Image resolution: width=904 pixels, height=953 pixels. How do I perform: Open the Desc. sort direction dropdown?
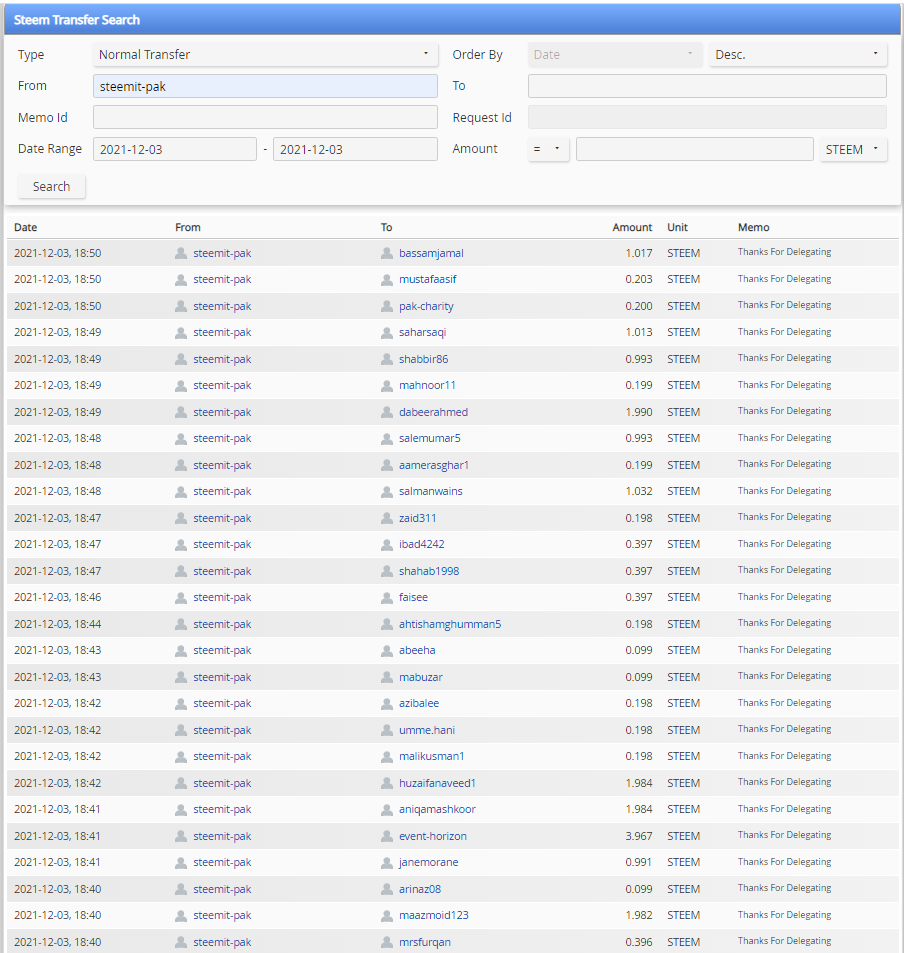point(798,54)
